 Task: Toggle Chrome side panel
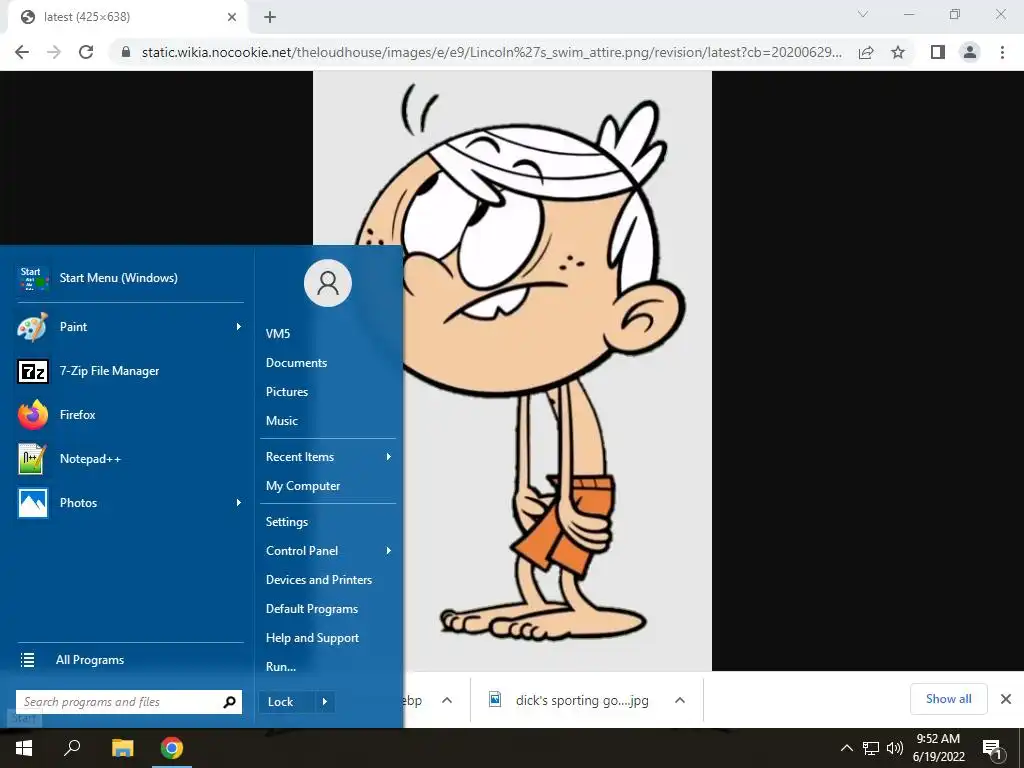(x=938, y=52)
